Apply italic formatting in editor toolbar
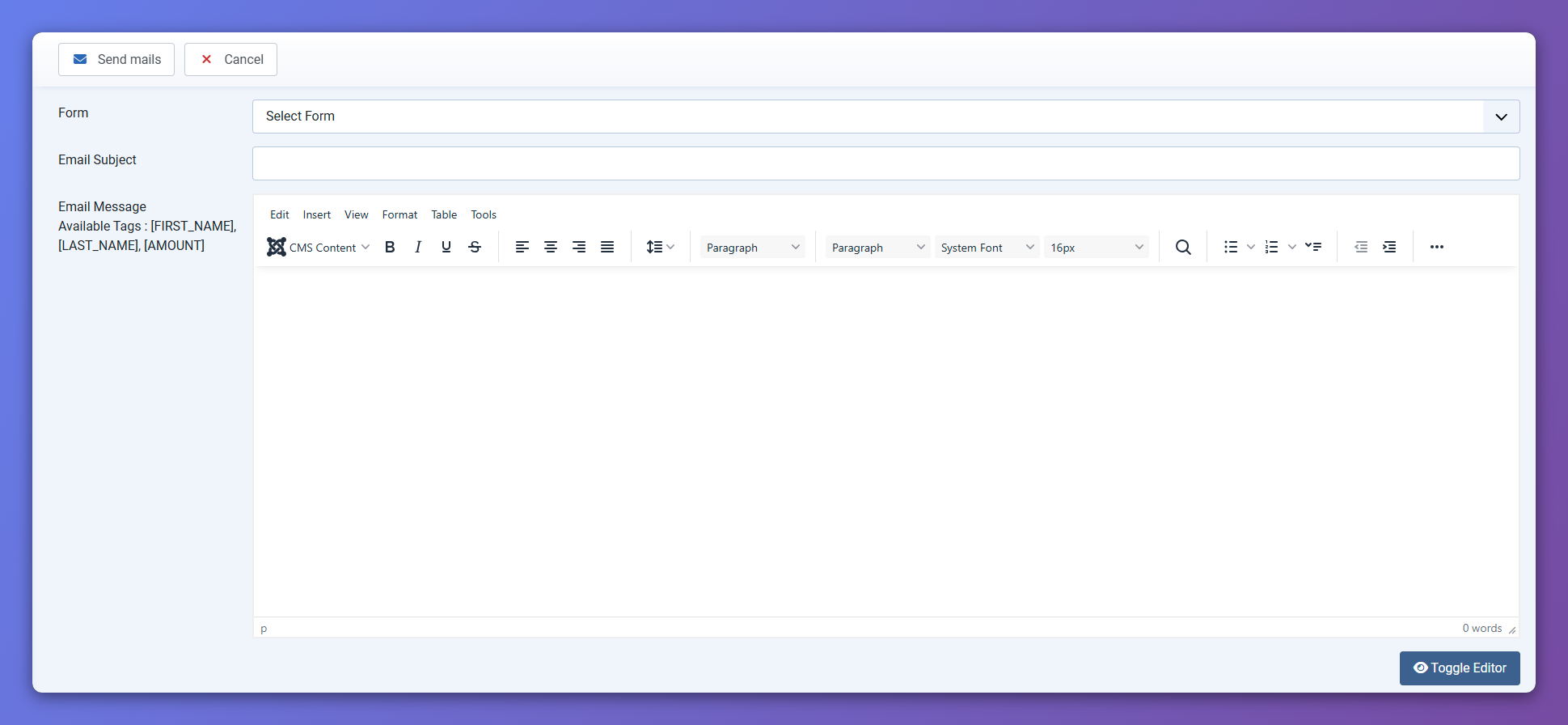 click(x=418, y=247)
